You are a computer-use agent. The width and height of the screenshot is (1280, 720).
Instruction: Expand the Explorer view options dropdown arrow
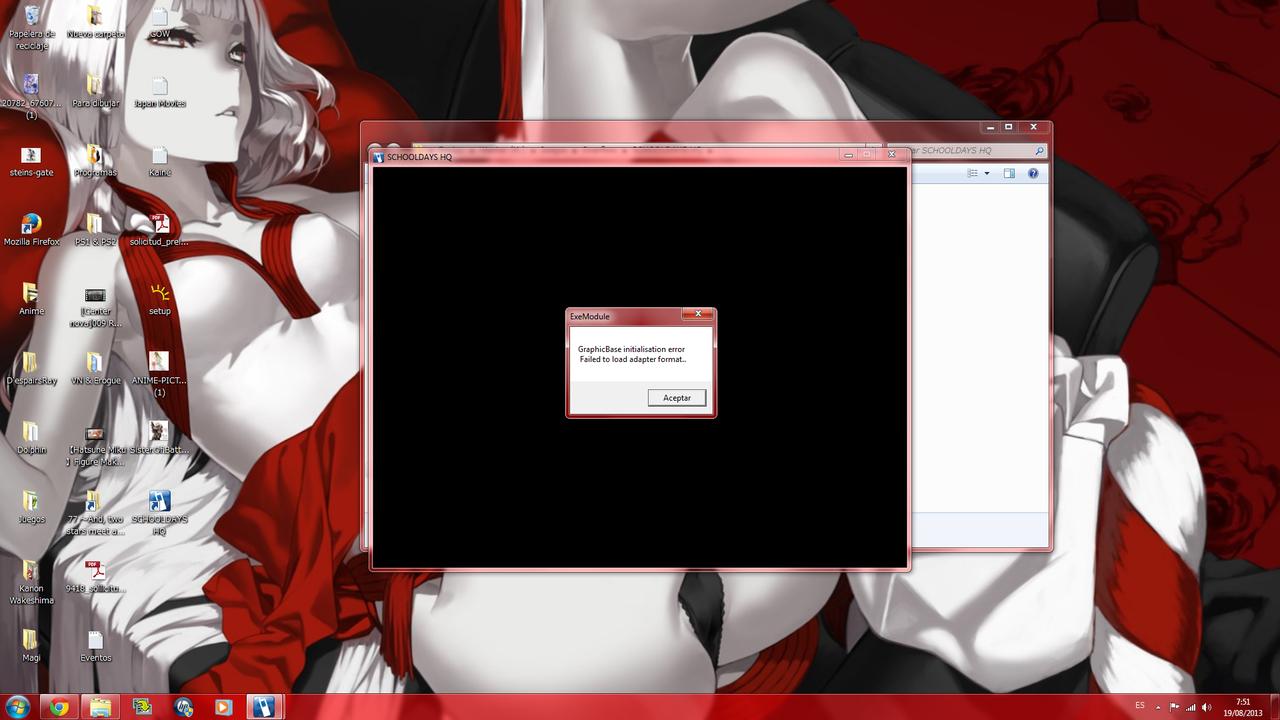click(x=987, y=174)
